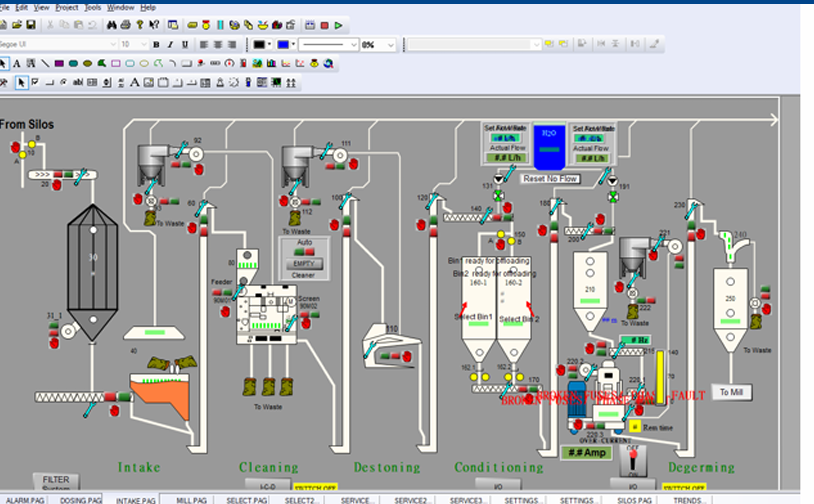Screen dimensions: 814x504
Task: Click the EMPTY cleaner button
Action: 304,264
